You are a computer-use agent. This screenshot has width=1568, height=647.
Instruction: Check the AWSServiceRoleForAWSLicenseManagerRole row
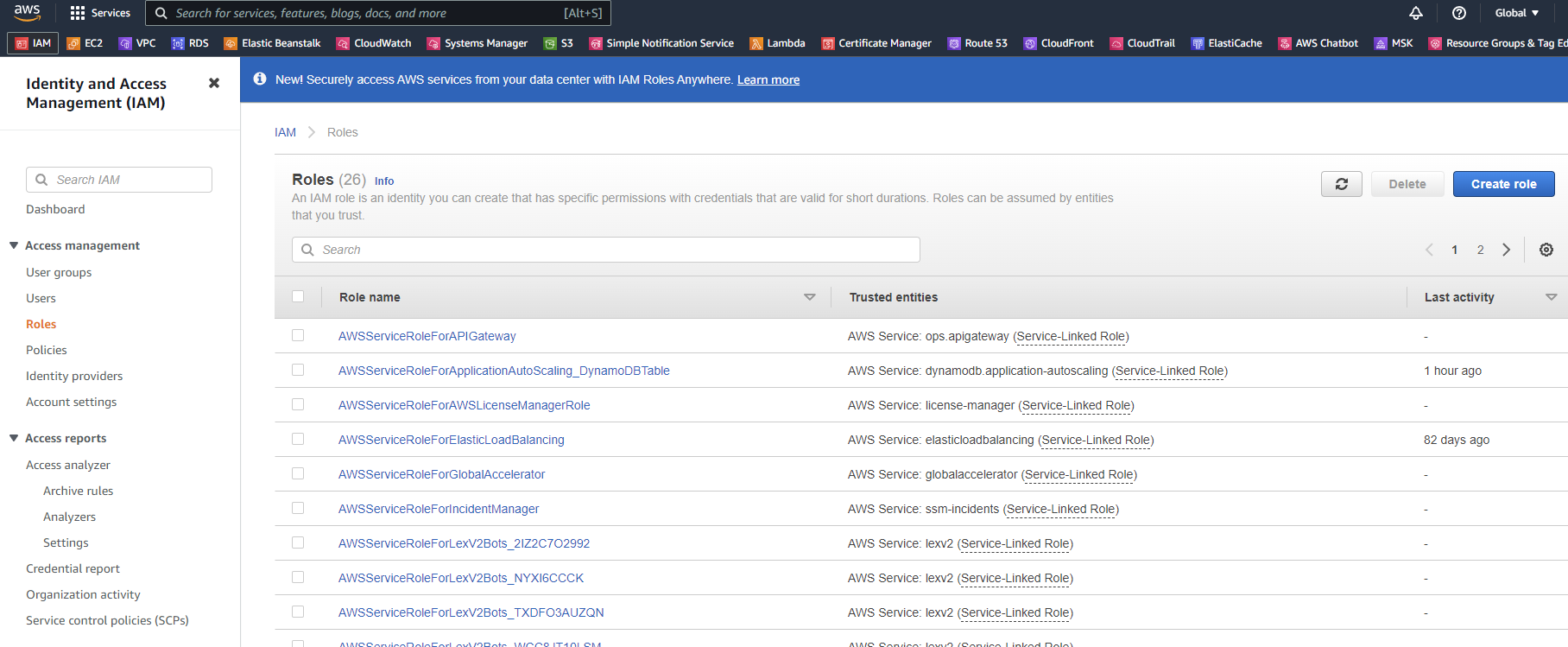tap(298, 404)
